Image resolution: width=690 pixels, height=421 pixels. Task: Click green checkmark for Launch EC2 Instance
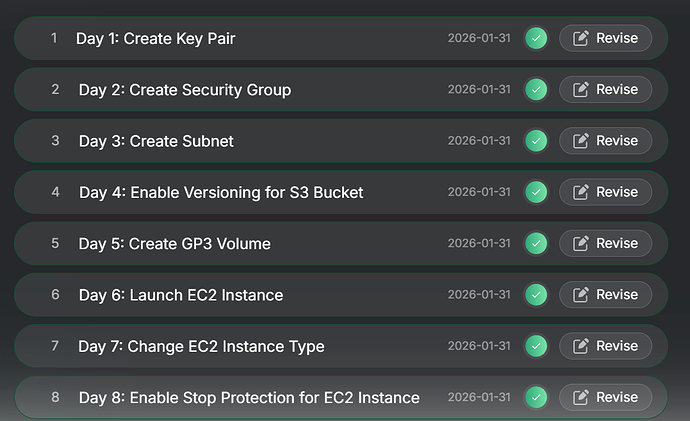[537, 295]
